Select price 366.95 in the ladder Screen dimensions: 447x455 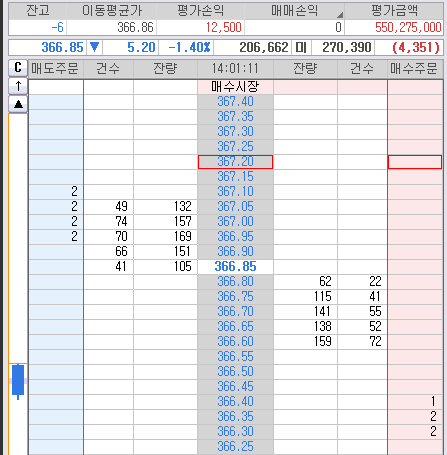tap(235, 236)
